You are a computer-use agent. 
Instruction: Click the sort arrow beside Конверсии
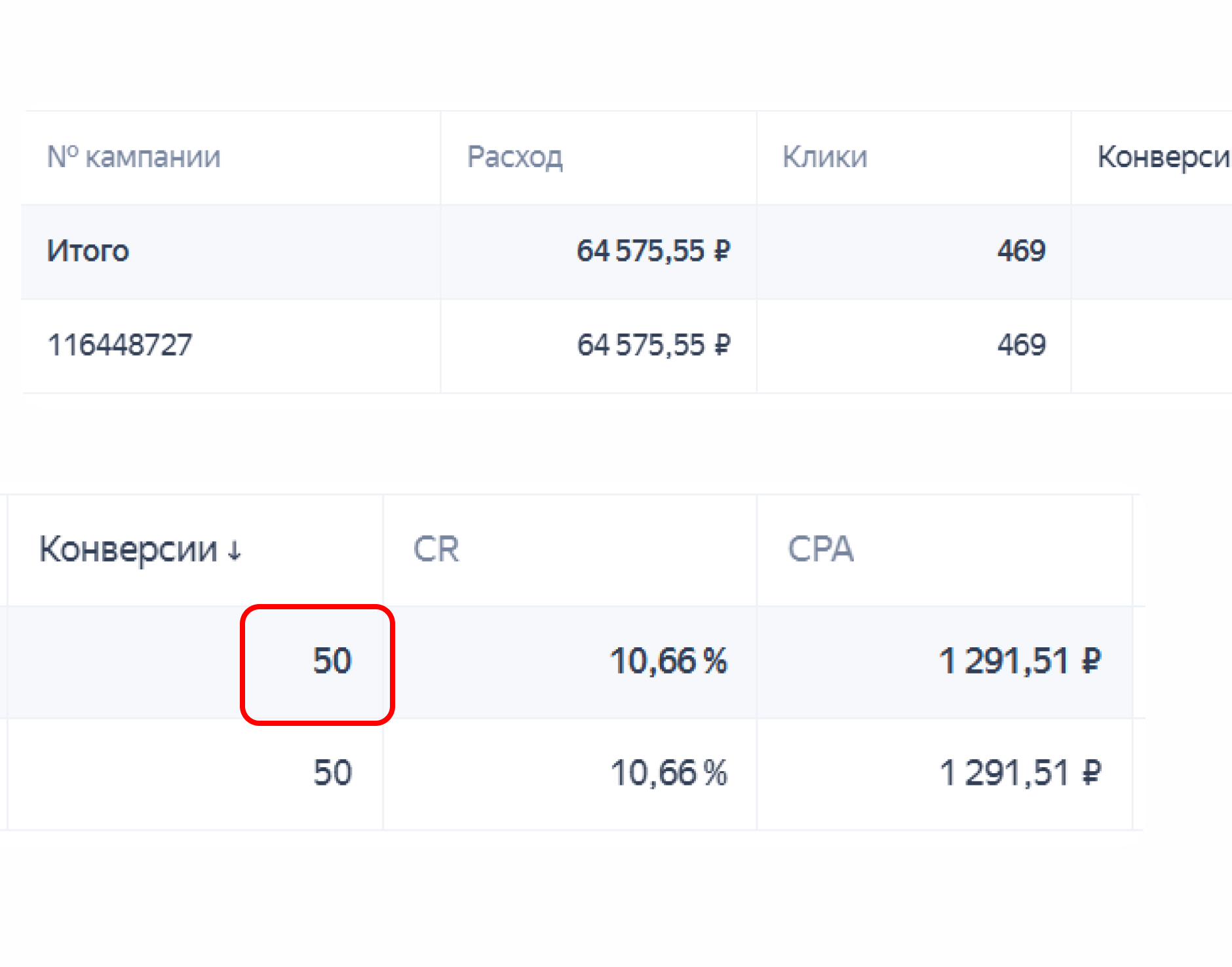point(235,551)
